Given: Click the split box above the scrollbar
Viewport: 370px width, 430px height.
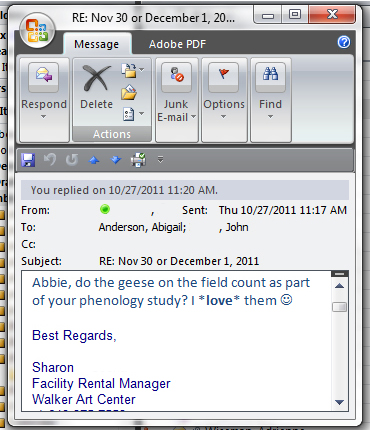Looking at the screenshot, I should click(340, 274).
